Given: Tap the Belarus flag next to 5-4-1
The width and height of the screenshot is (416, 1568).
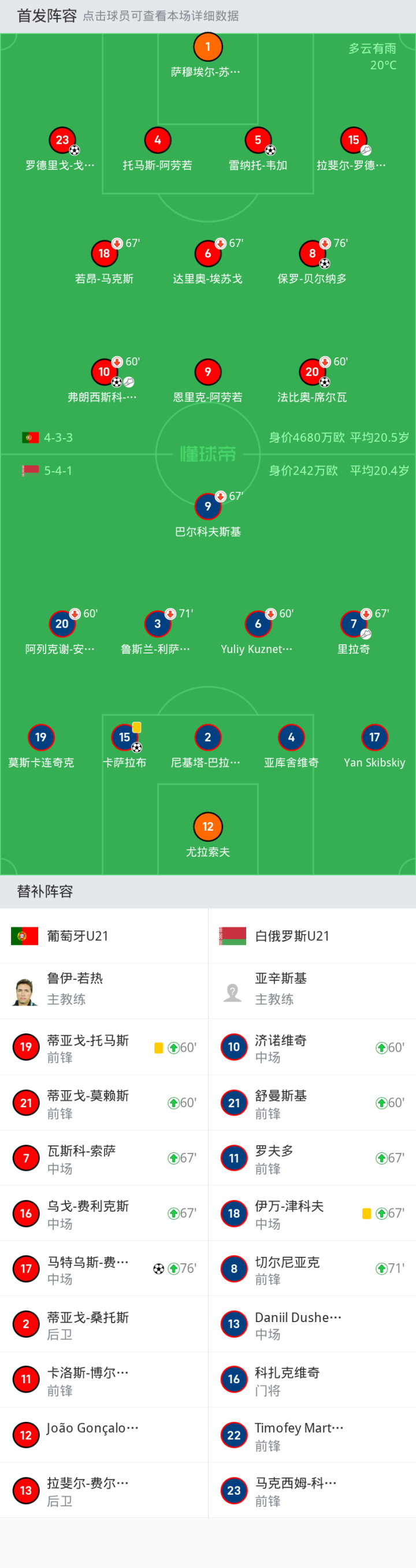Looking at the screenshot, I should [30, 470].
